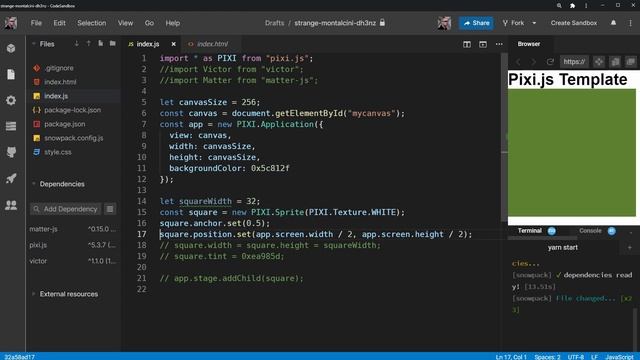Click the search icon in the title bar
This screenshot has width=640, height=360.
pyautogui.click(x=559, y=6)
